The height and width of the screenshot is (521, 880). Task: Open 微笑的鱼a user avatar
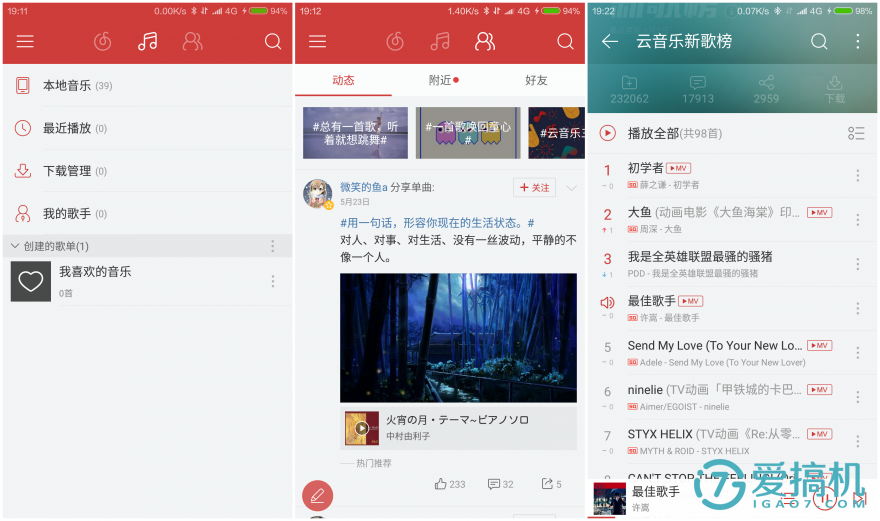tap(318, 194)
